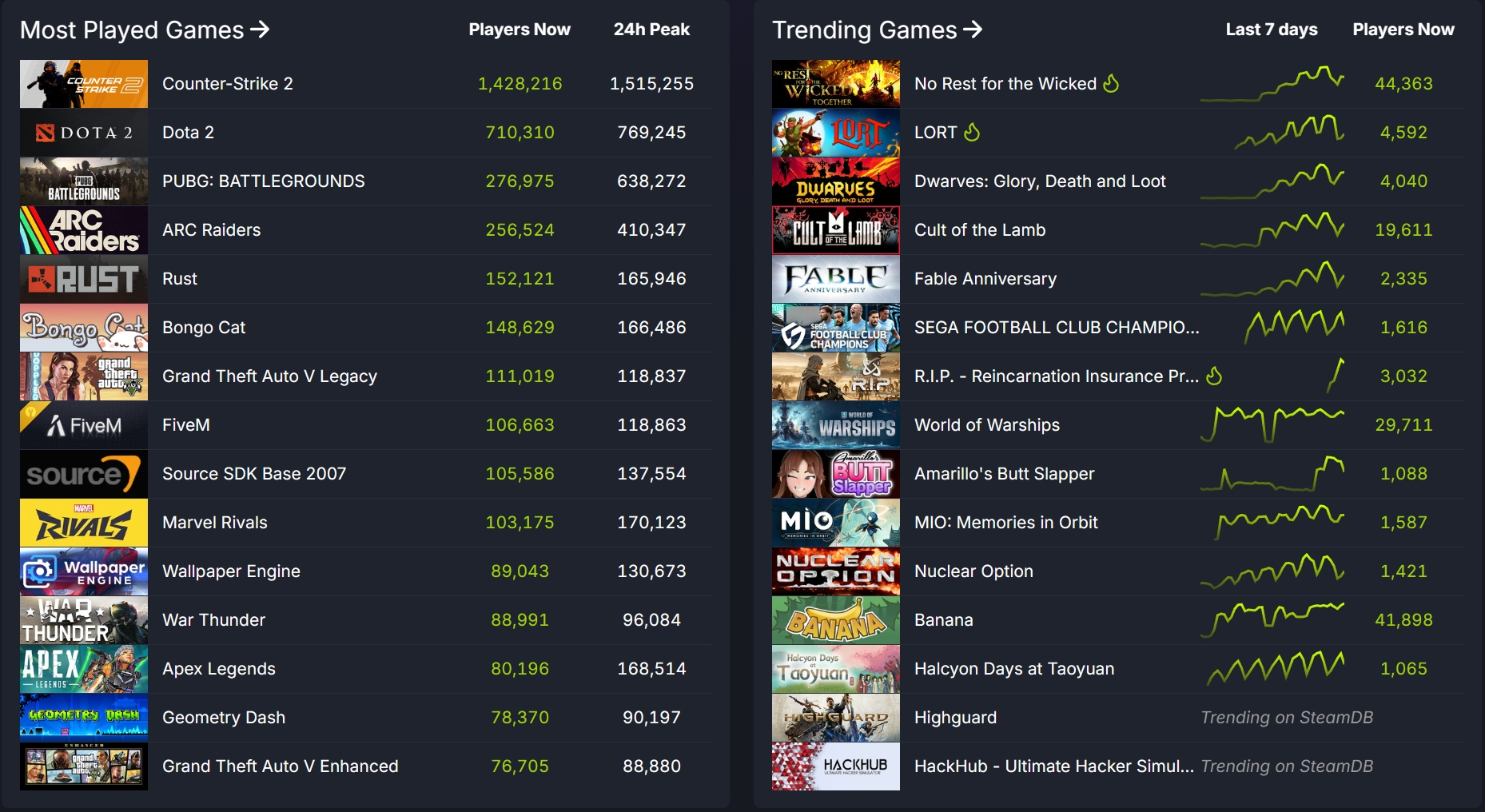Open the Apex Legends thumbnail
The image size is (1485, 812).
[x=84, y=669]
